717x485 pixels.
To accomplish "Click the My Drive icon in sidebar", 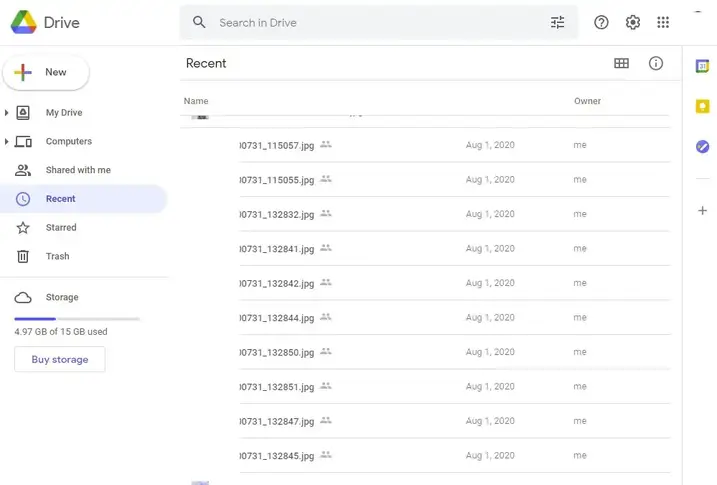I will coord(23,112).
